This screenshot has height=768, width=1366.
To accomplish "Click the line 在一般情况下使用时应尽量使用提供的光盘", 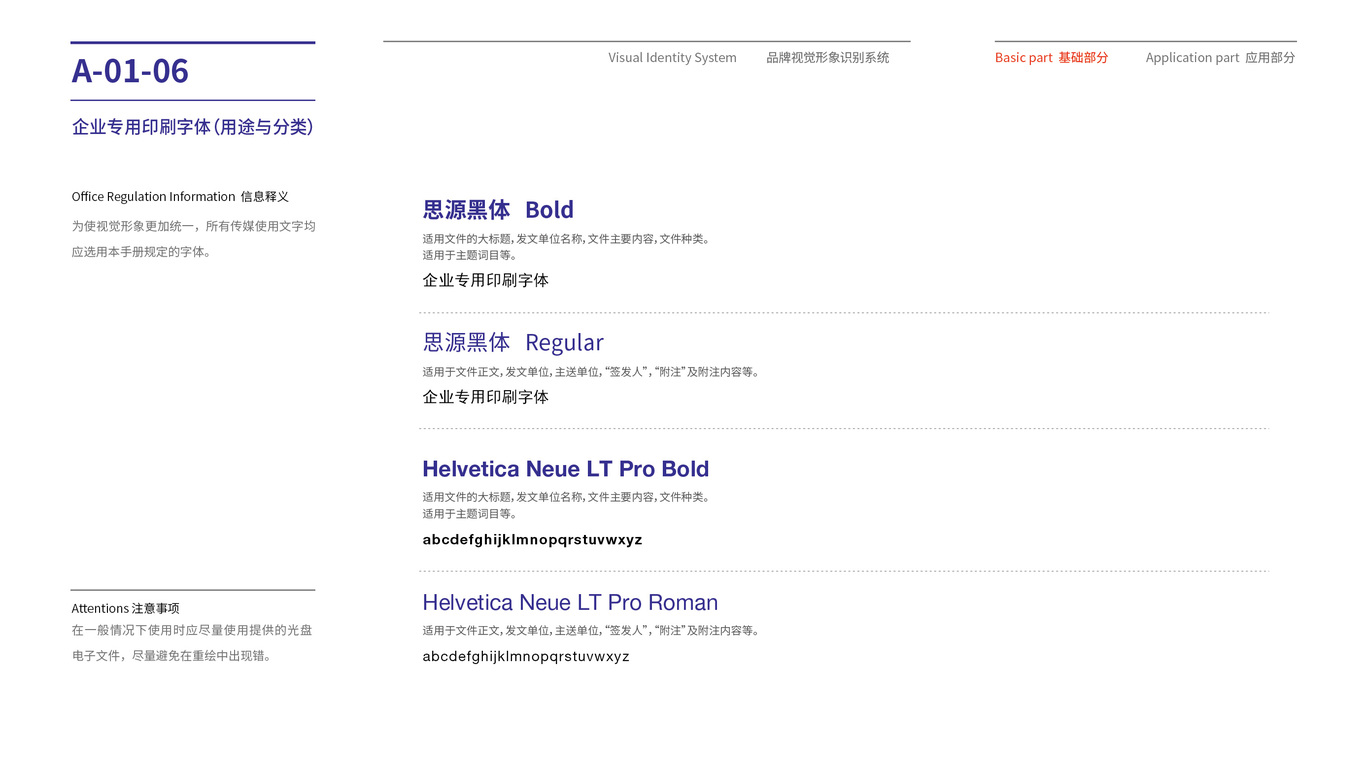I will [x=192, y=630].
